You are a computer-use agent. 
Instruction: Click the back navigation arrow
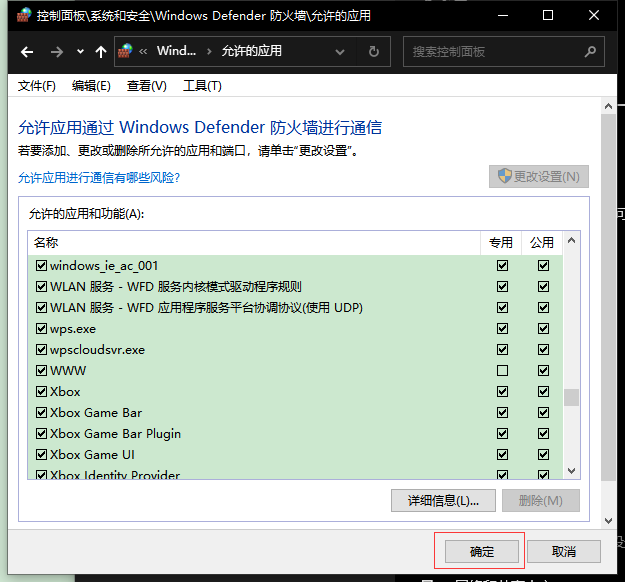point(27,52)
